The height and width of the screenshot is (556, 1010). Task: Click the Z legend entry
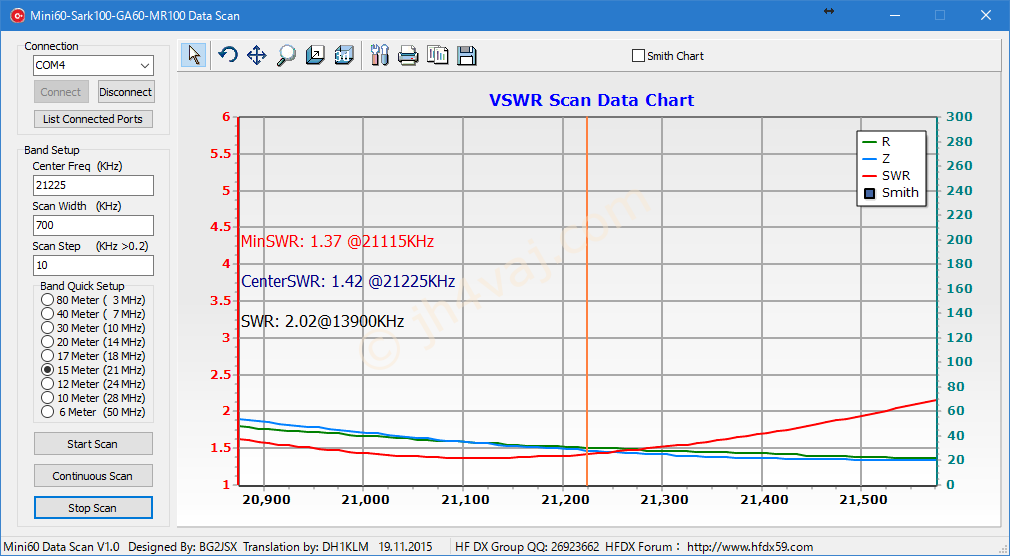click(877, 158)
